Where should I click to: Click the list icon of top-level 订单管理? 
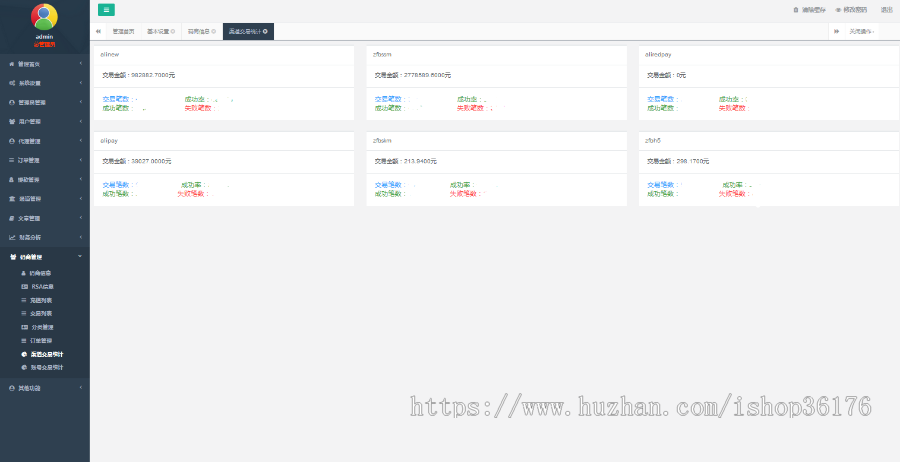point(11,160)
